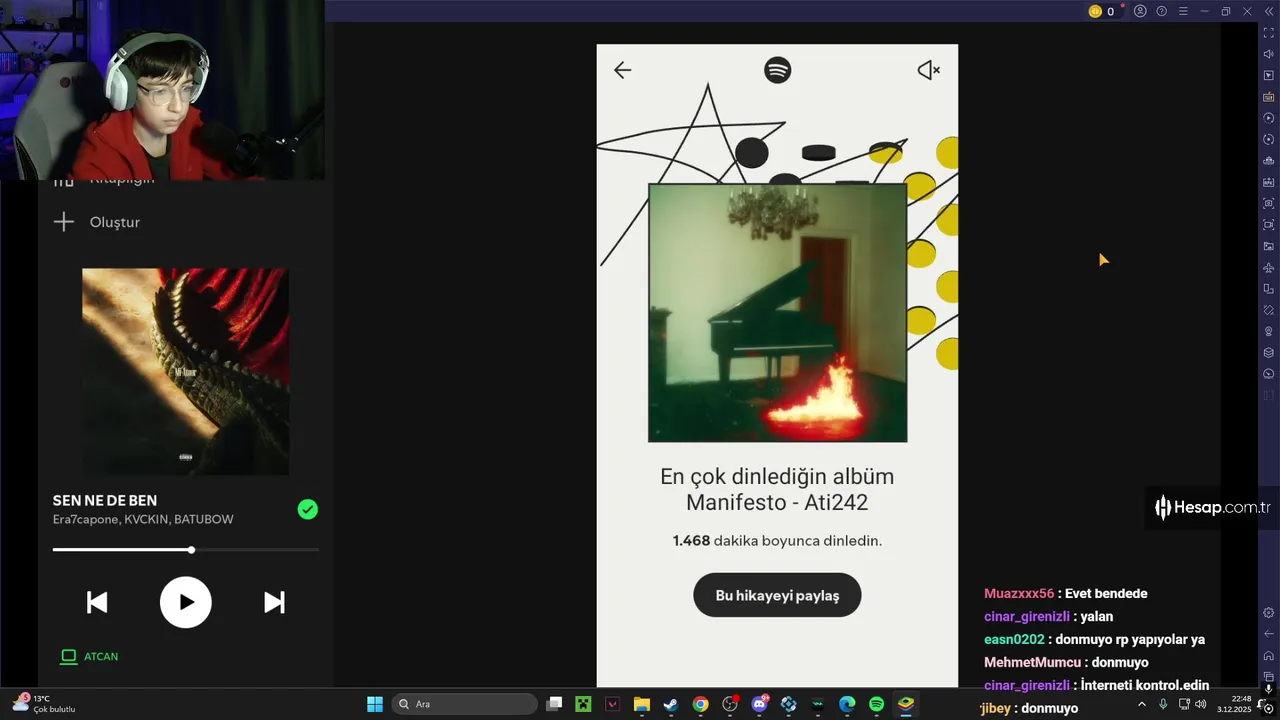Screen dimensions: 1280x720
Task: Open BlueStacks account profile icon
Action: pyautogui.click(x=1140, y=11)
